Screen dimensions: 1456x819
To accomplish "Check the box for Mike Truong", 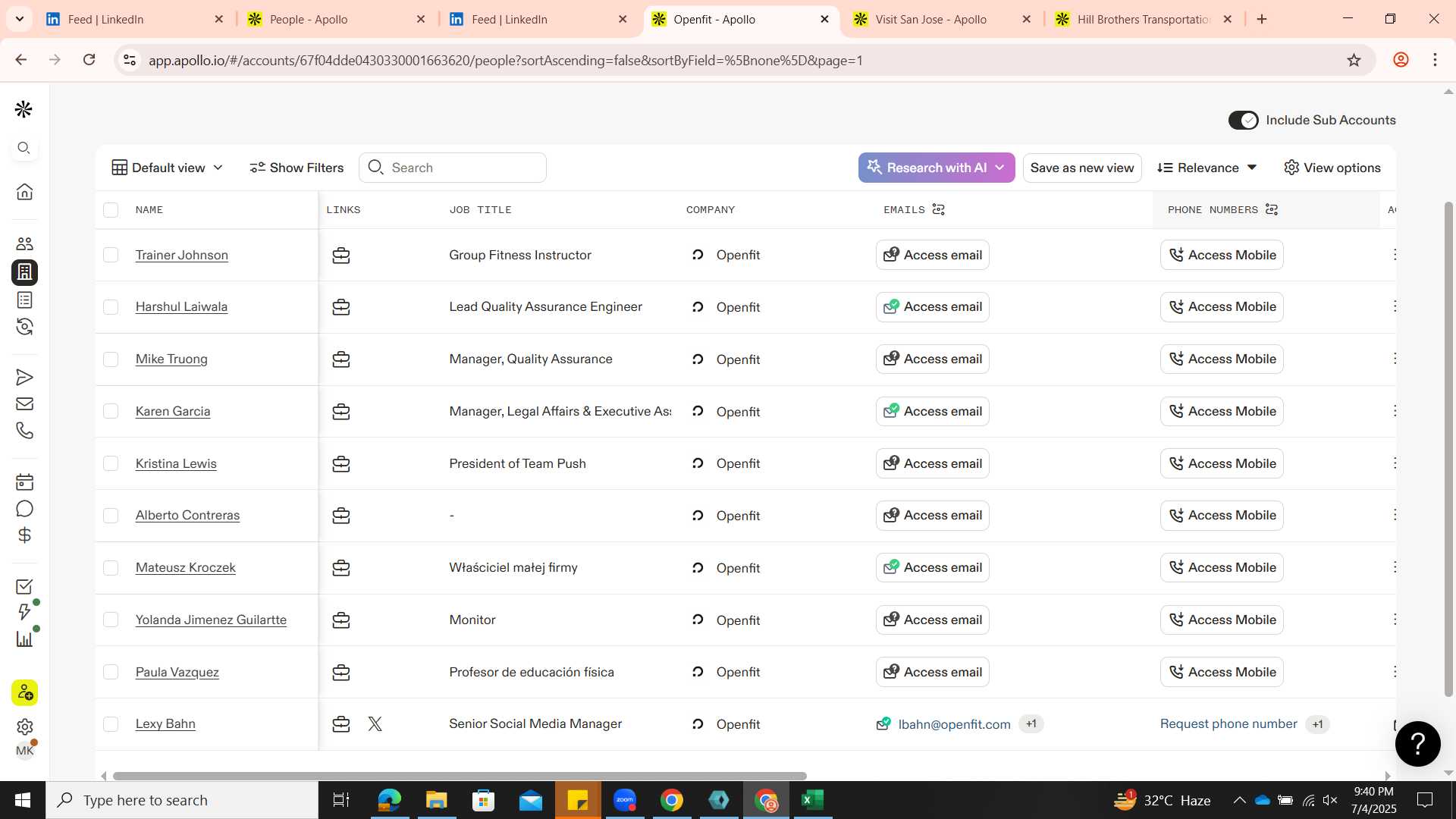I will [x=111, y=359].
